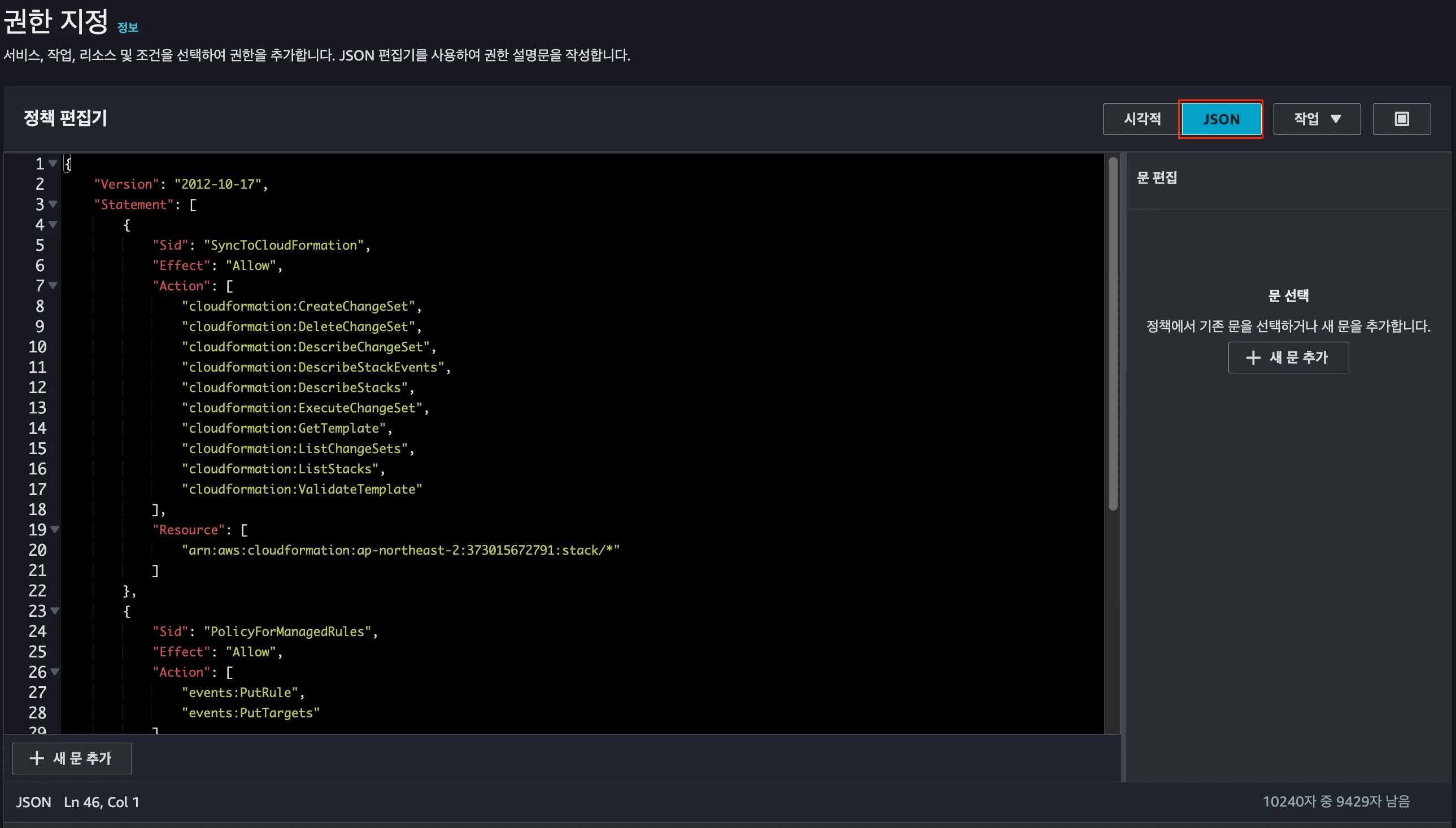1456x828 pixels.
Task: Collapse the root JSON object at line 1
Action: [x=54, y=163]
